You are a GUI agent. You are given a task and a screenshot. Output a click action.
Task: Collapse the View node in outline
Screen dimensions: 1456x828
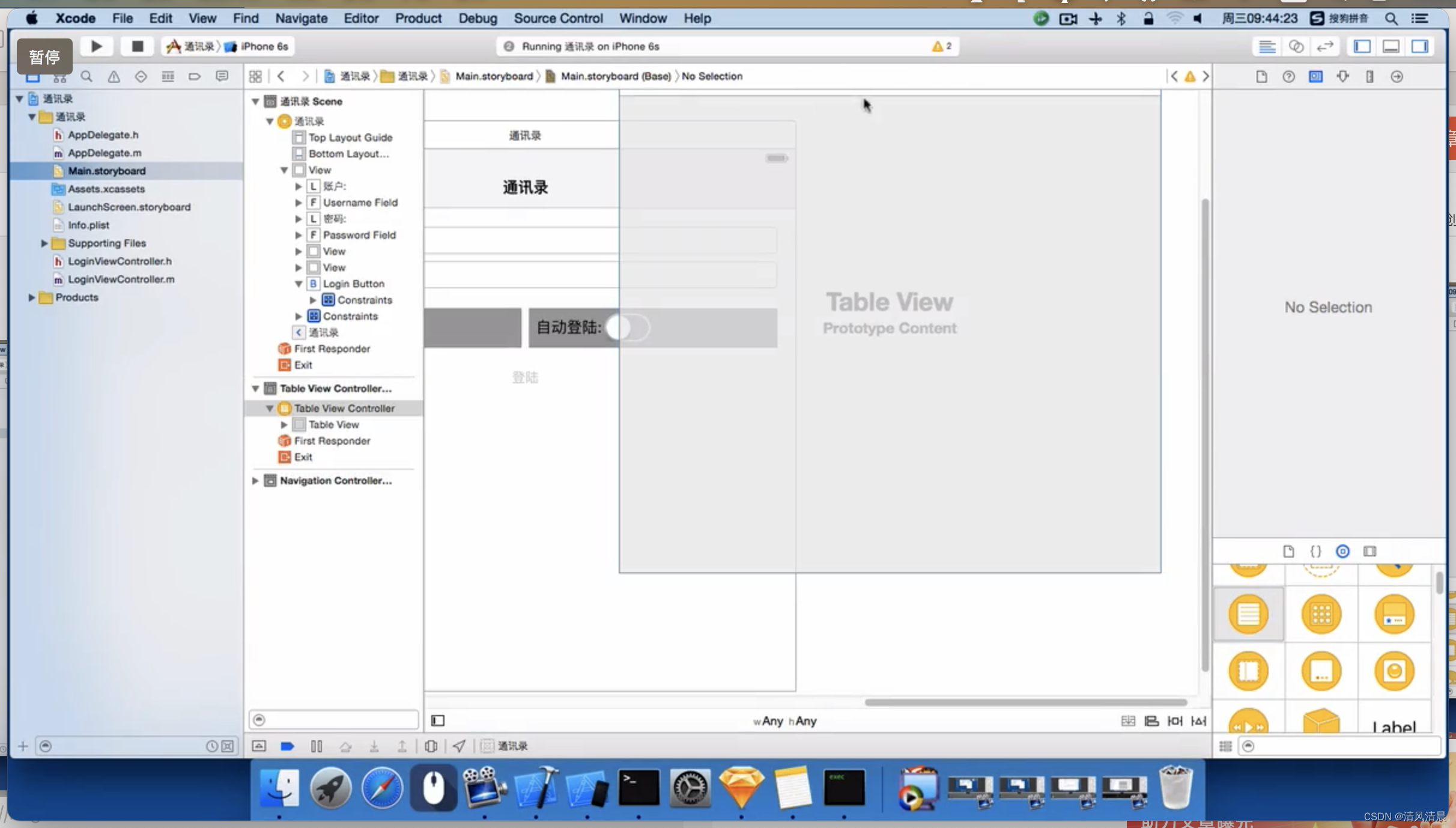[284, 170]
